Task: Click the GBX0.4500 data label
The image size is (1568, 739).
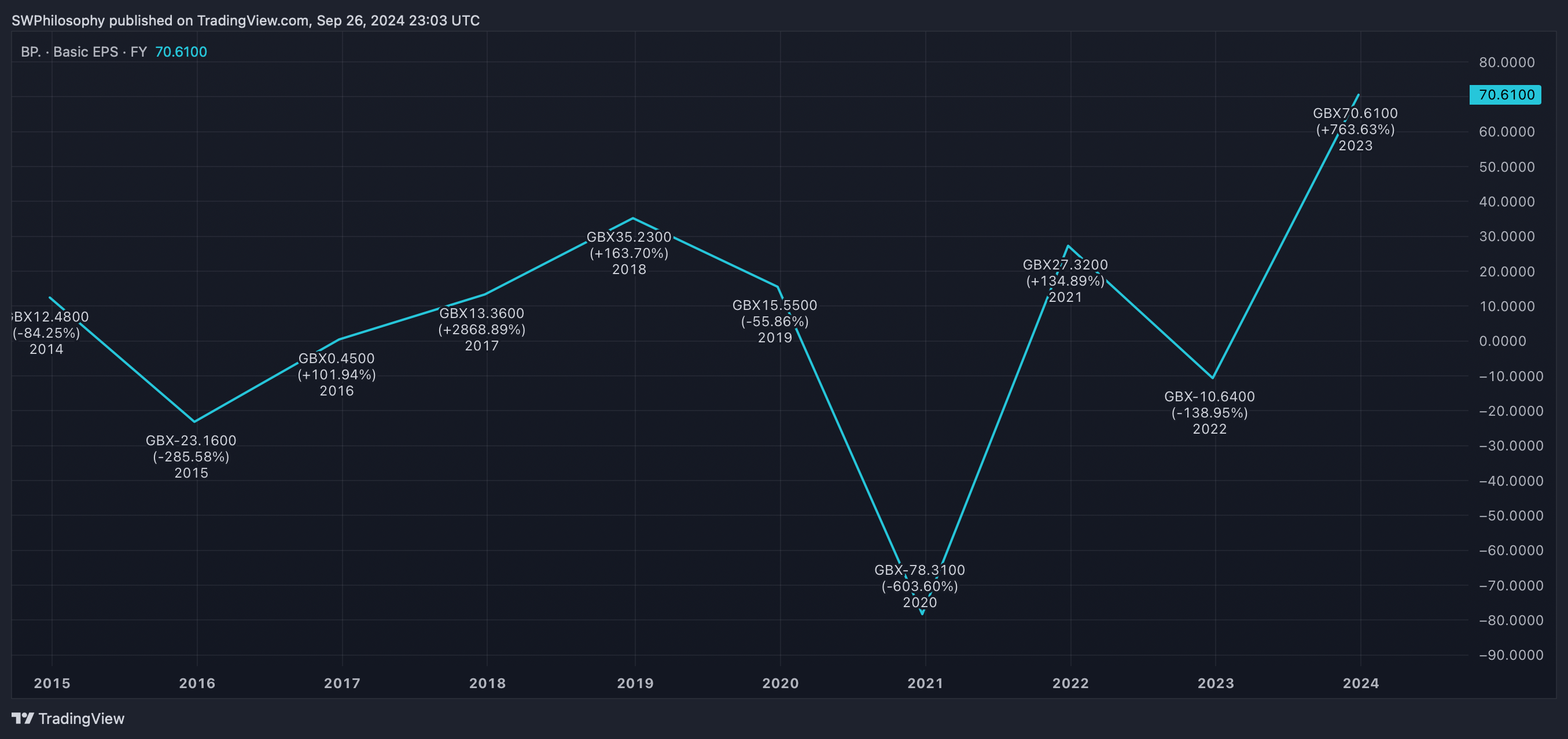Action: tap(336, 359)
